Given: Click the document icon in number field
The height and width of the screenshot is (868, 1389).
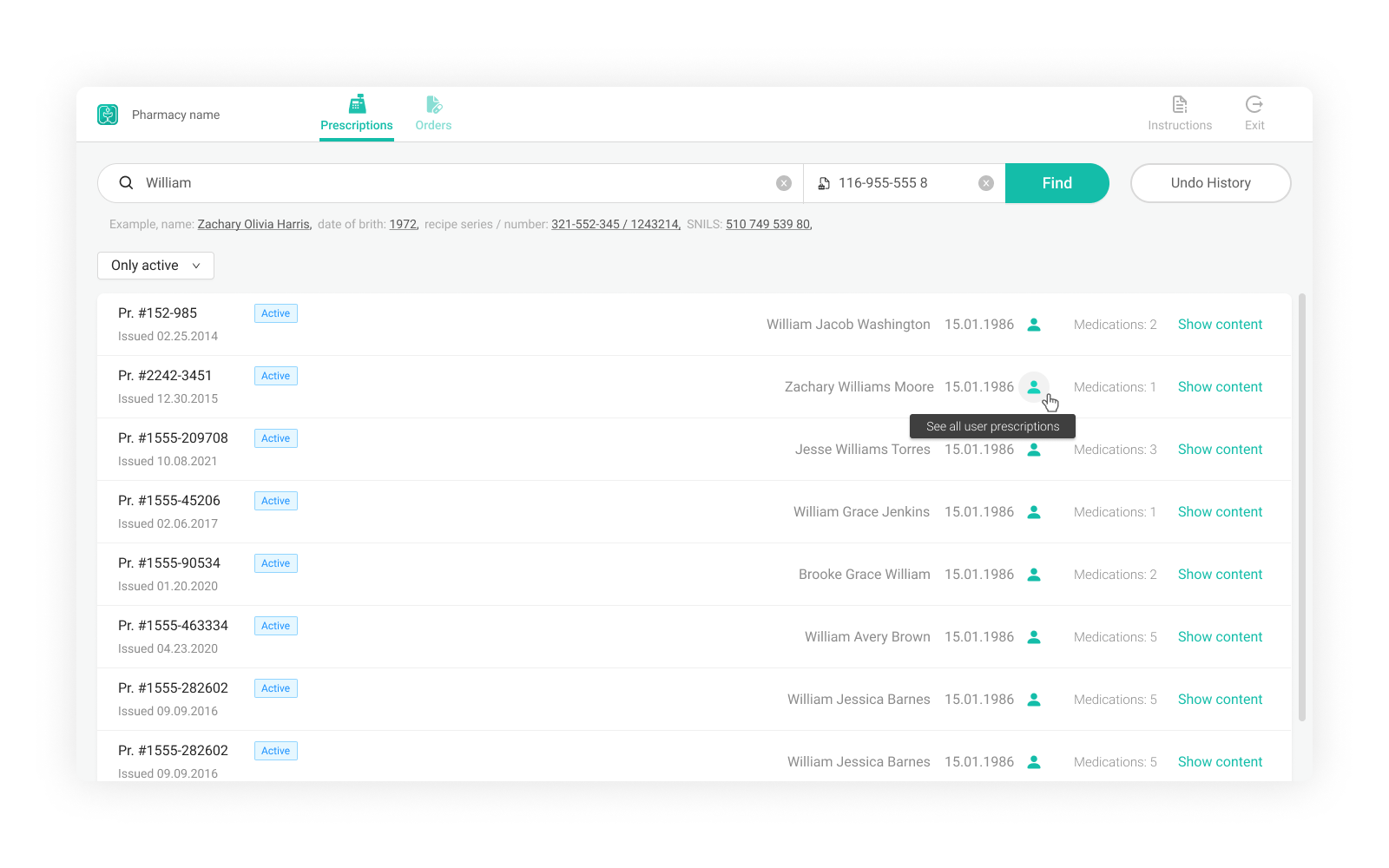Looking at the screenshot, I should click(x=824, y=183).
